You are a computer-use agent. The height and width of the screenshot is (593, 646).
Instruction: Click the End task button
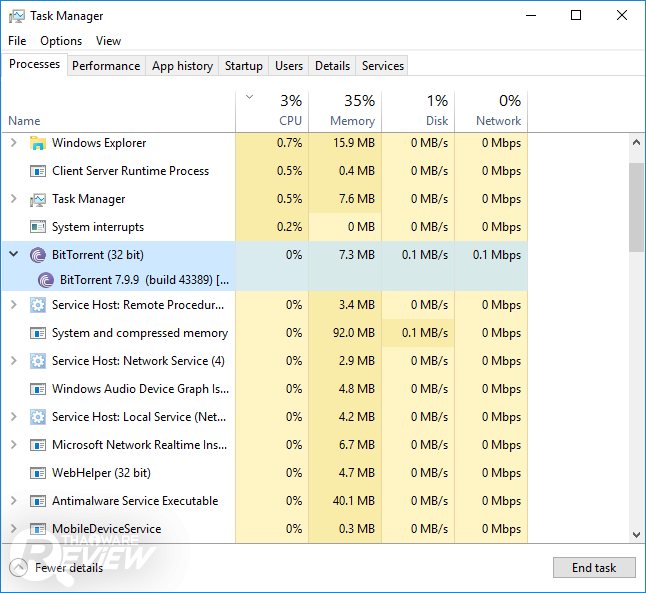click(594, 568)
